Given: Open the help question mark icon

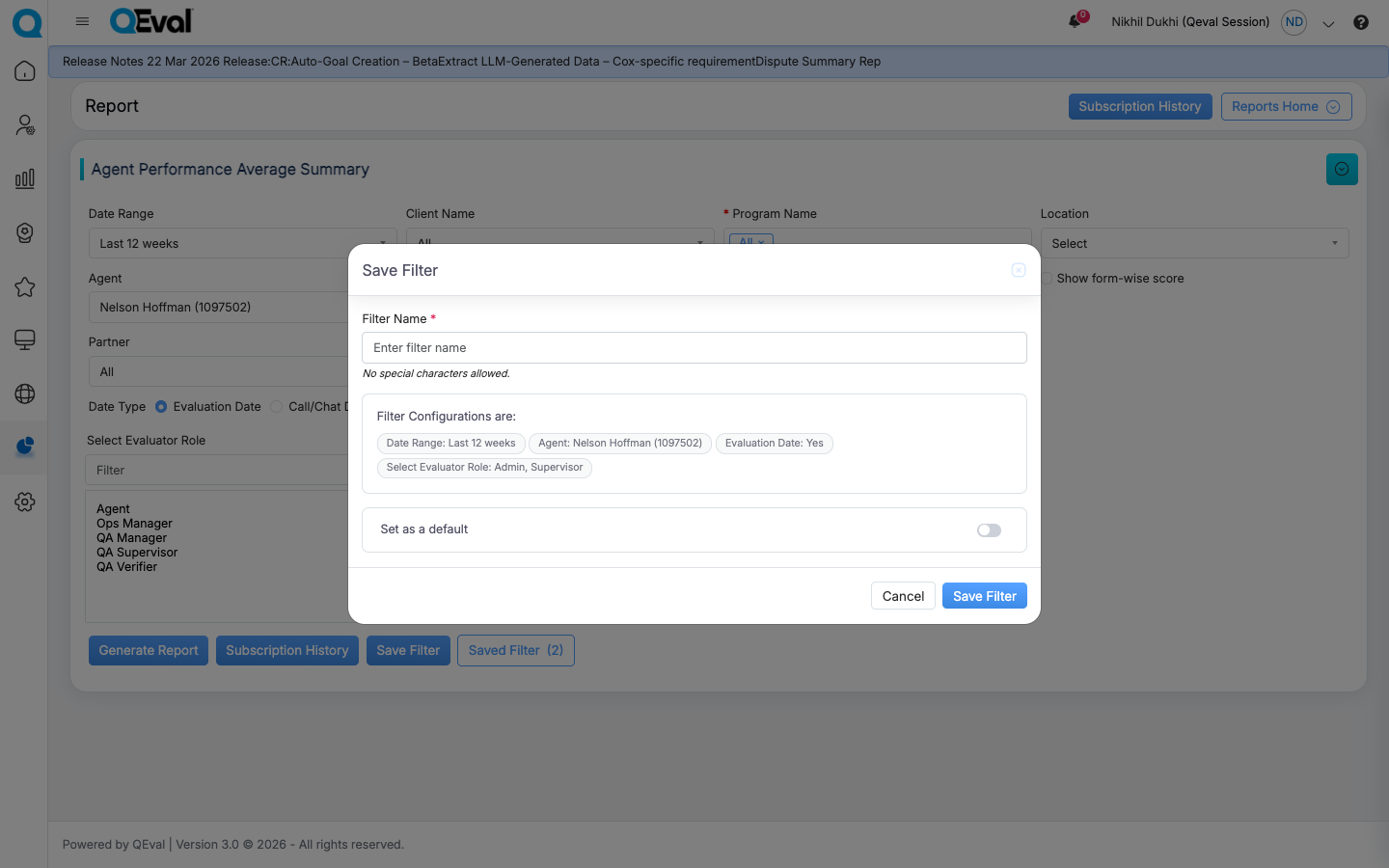Looking at the screenshot, I should 1361,22.
